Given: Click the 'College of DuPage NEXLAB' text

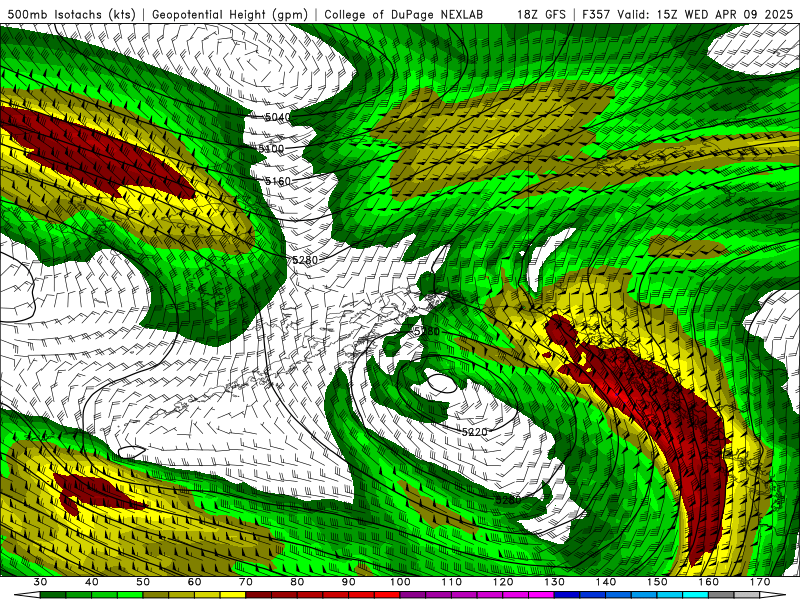Looking at the screenshot, I should pyautogui.click(x=404, y=14).
